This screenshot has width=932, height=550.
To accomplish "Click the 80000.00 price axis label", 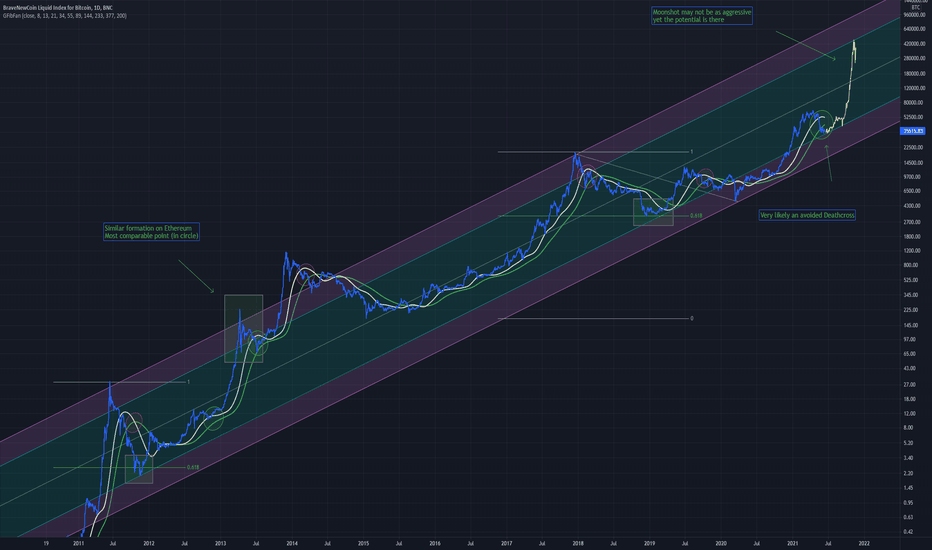I will 913,102.
